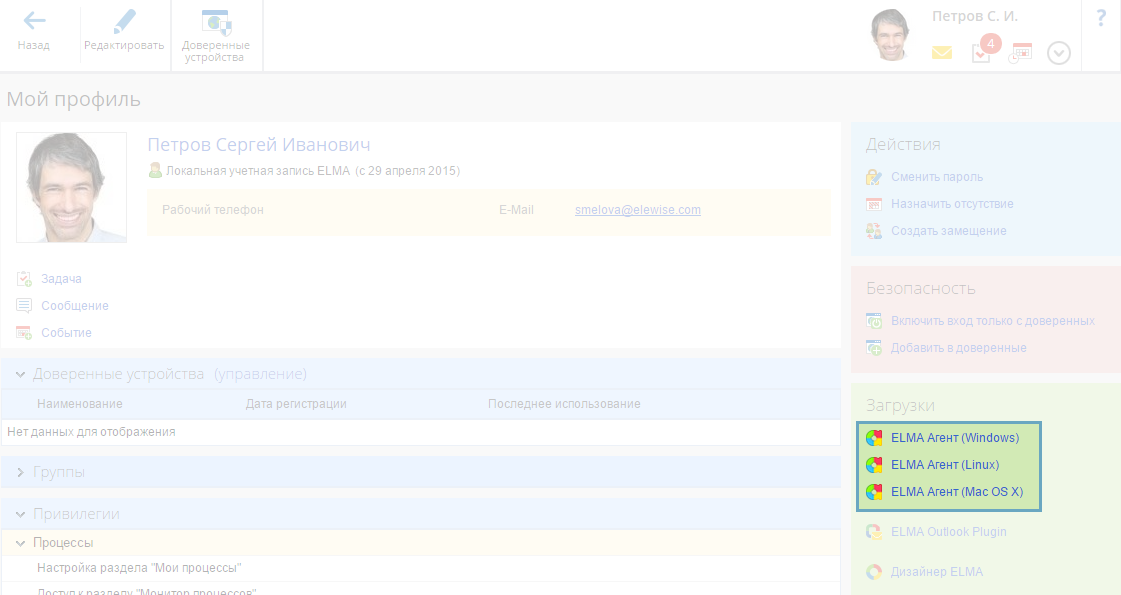Click the Сменить пароль icon

pyautogui.click(x=874, y=177)
